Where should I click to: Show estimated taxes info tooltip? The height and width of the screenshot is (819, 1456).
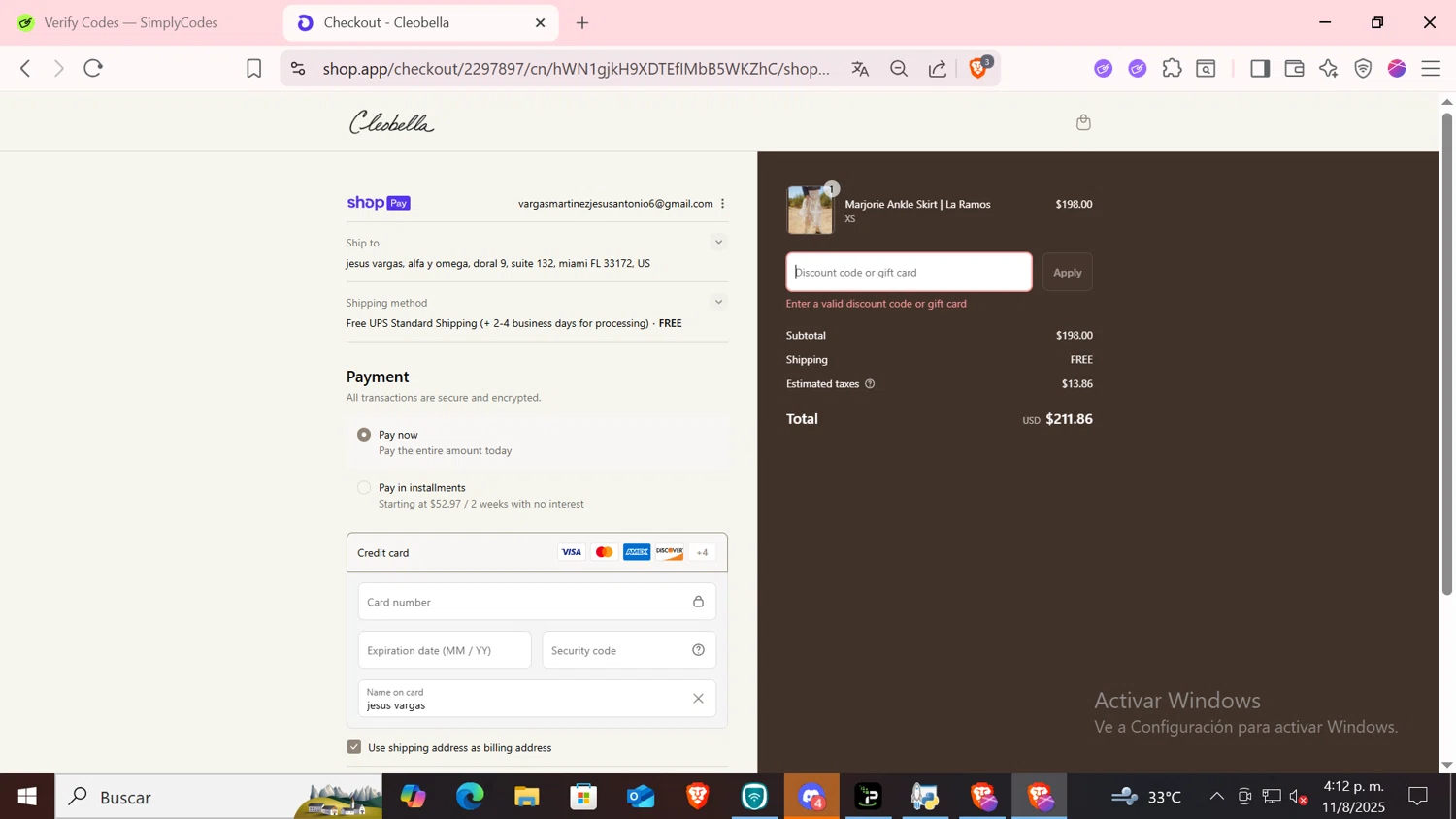[x=870, y=384]
